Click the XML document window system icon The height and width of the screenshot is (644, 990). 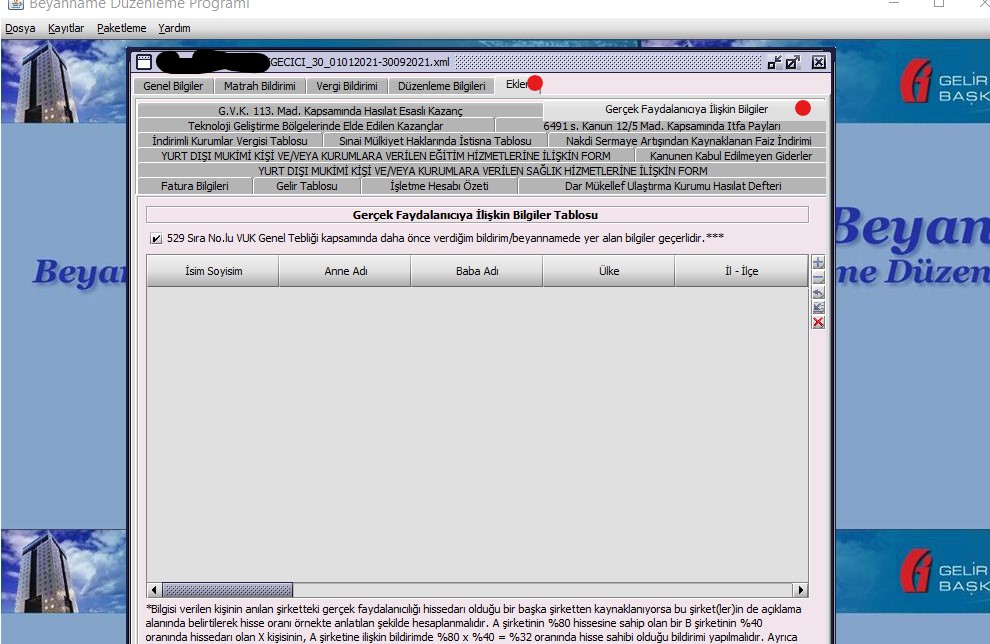point(143,62)
